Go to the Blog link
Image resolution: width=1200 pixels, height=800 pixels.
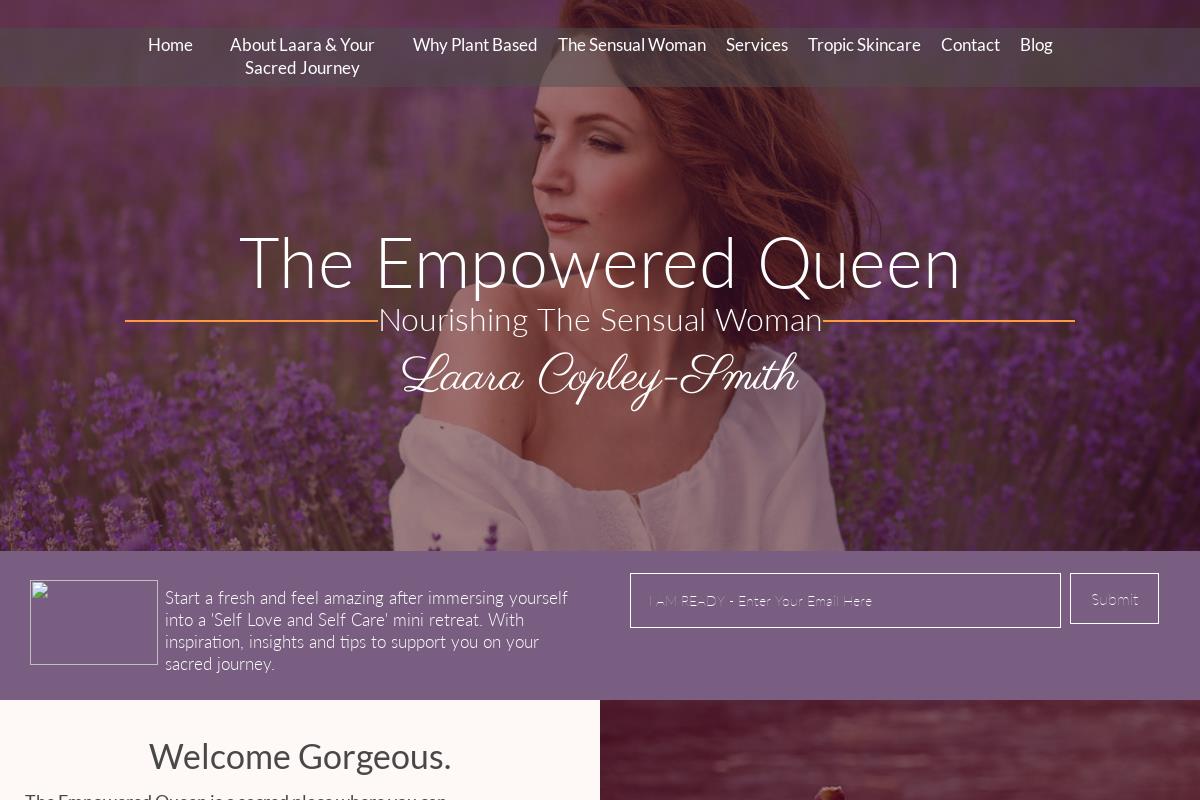(1036, 45)
